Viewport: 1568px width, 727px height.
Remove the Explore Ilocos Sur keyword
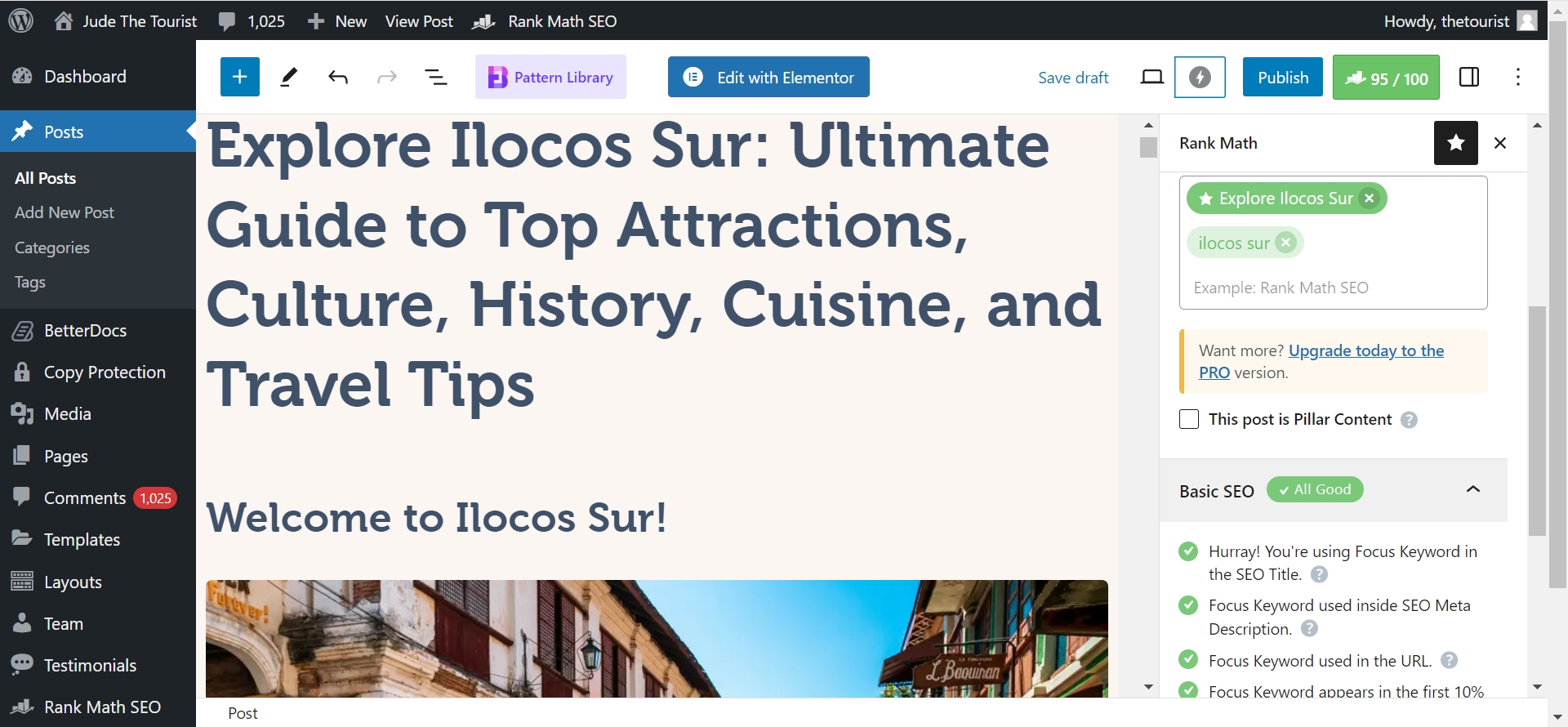1370,198
